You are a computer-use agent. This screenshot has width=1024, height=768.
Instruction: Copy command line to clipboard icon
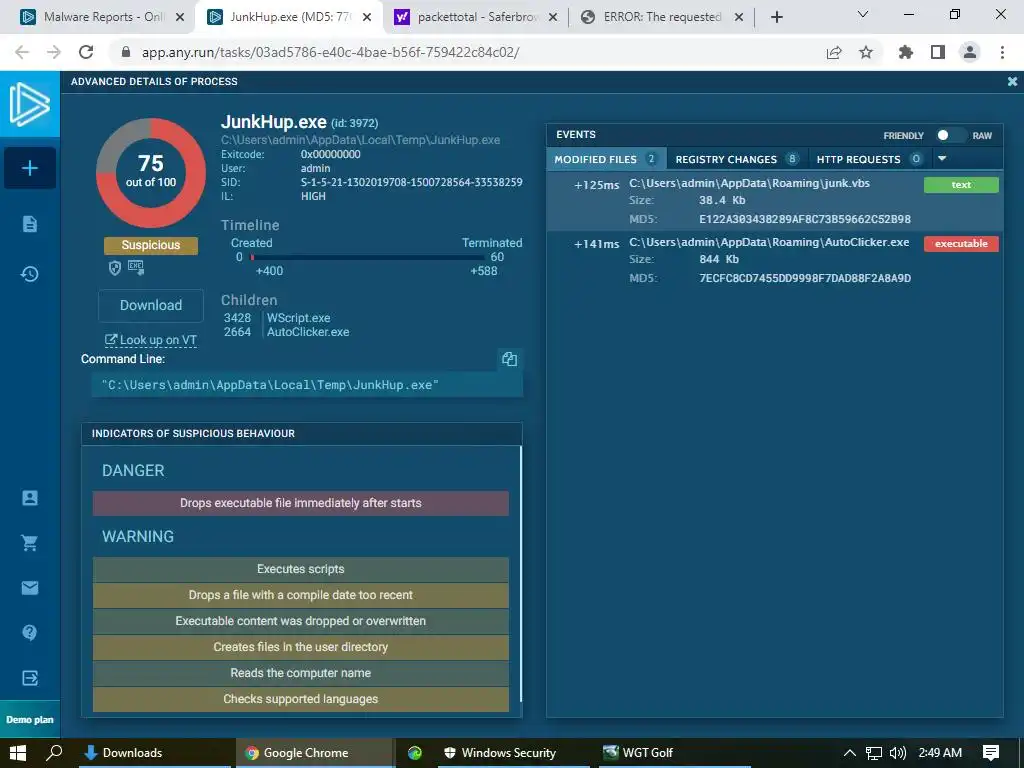click(x=509, y=359)
